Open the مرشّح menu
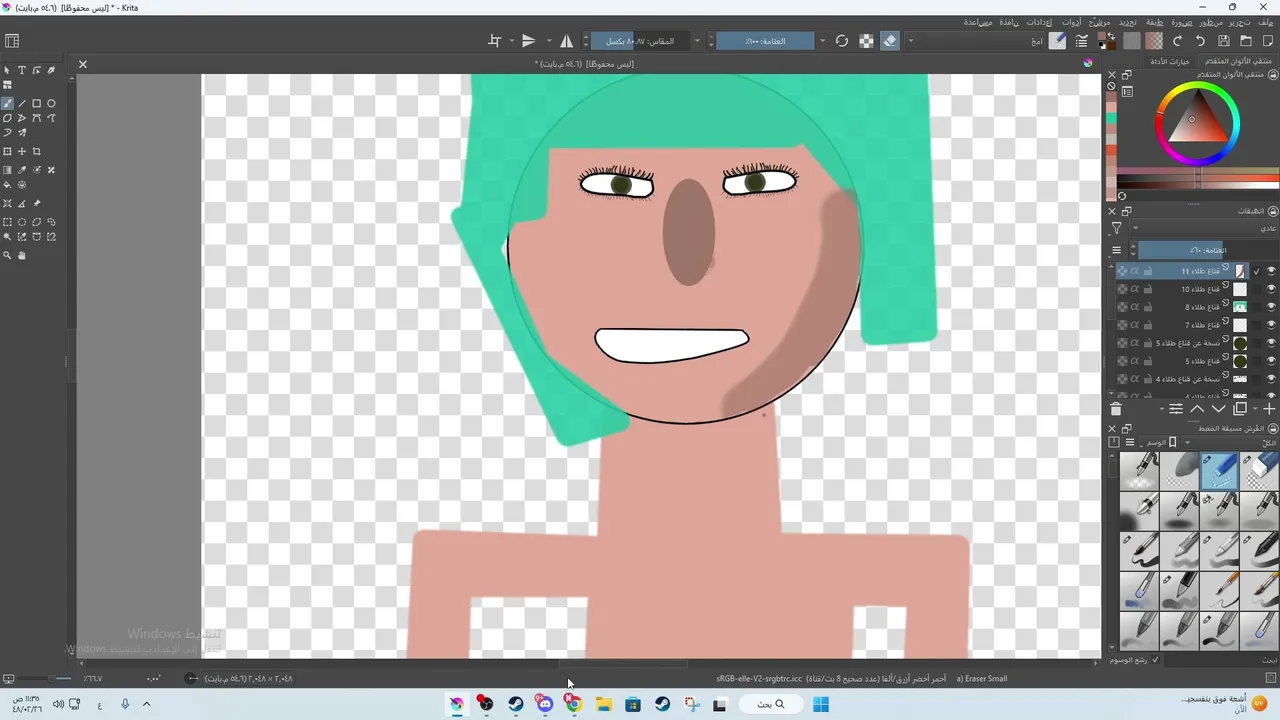Screen dimensions: 1280x720 click(1099, 22)
